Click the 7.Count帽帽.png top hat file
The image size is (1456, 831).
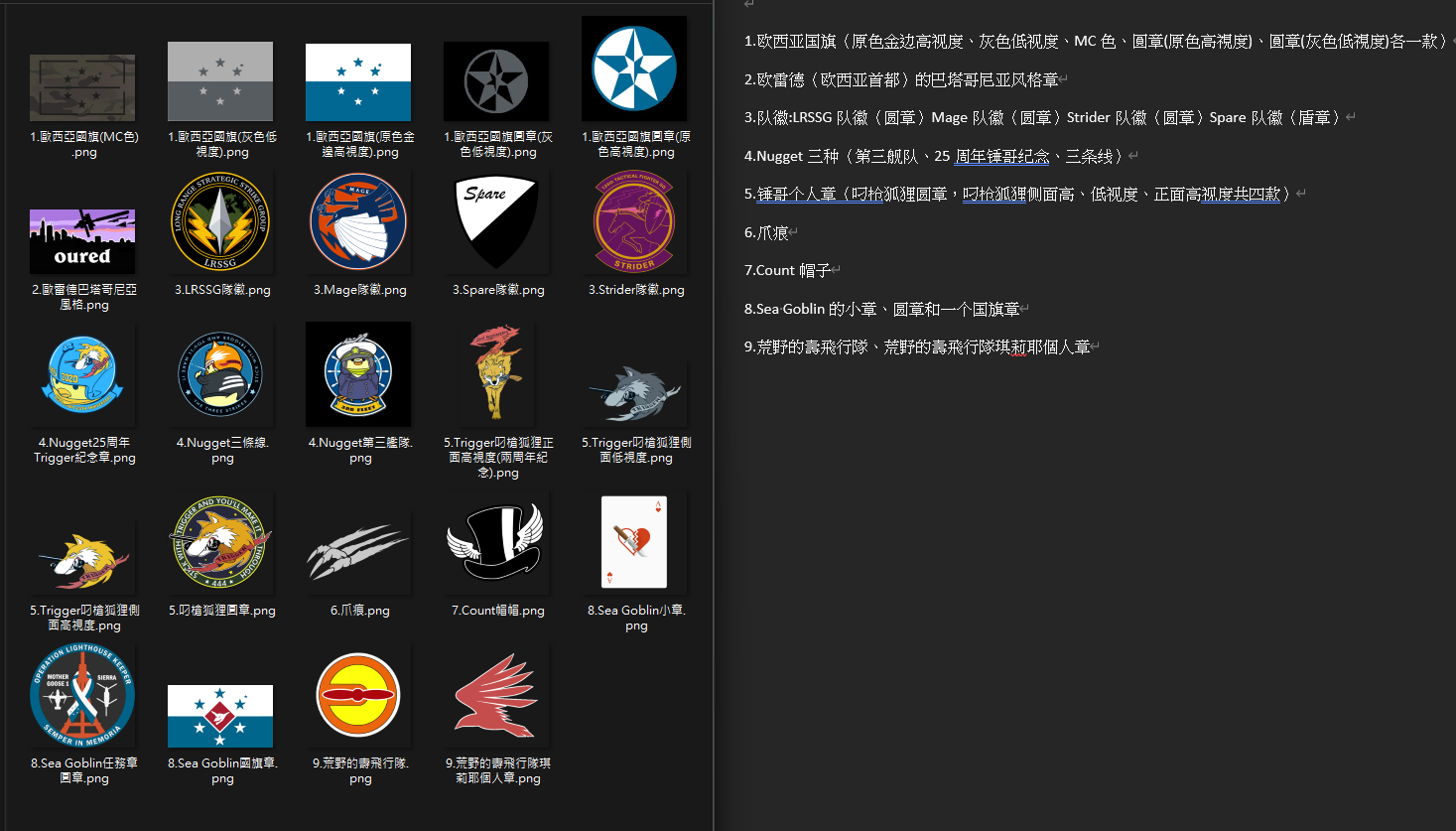(x=496, y=543)
